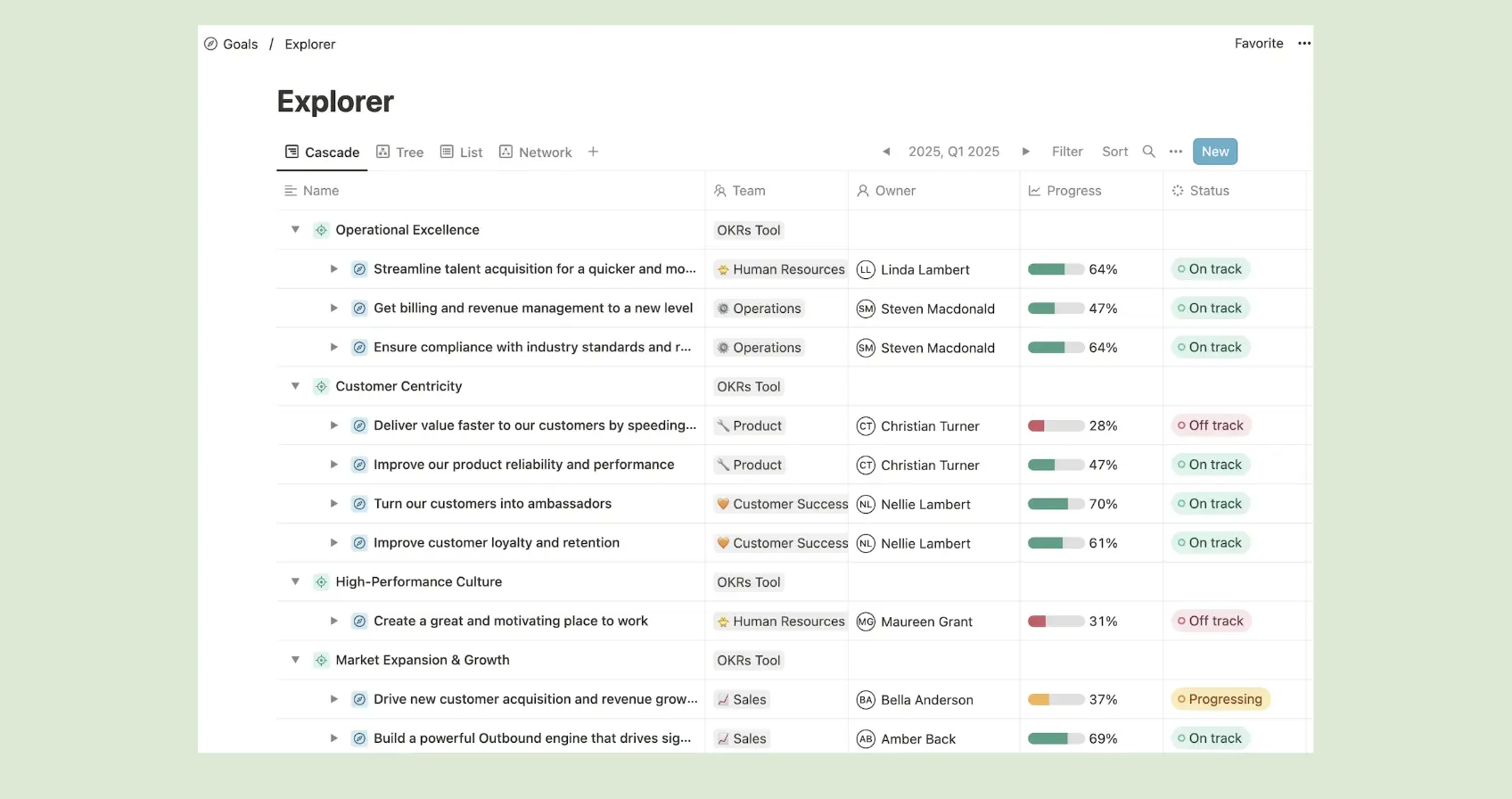Click On track status for Build a powerful Outbound
This screenshot has width=1512, height=799.
coord(1210,738)
